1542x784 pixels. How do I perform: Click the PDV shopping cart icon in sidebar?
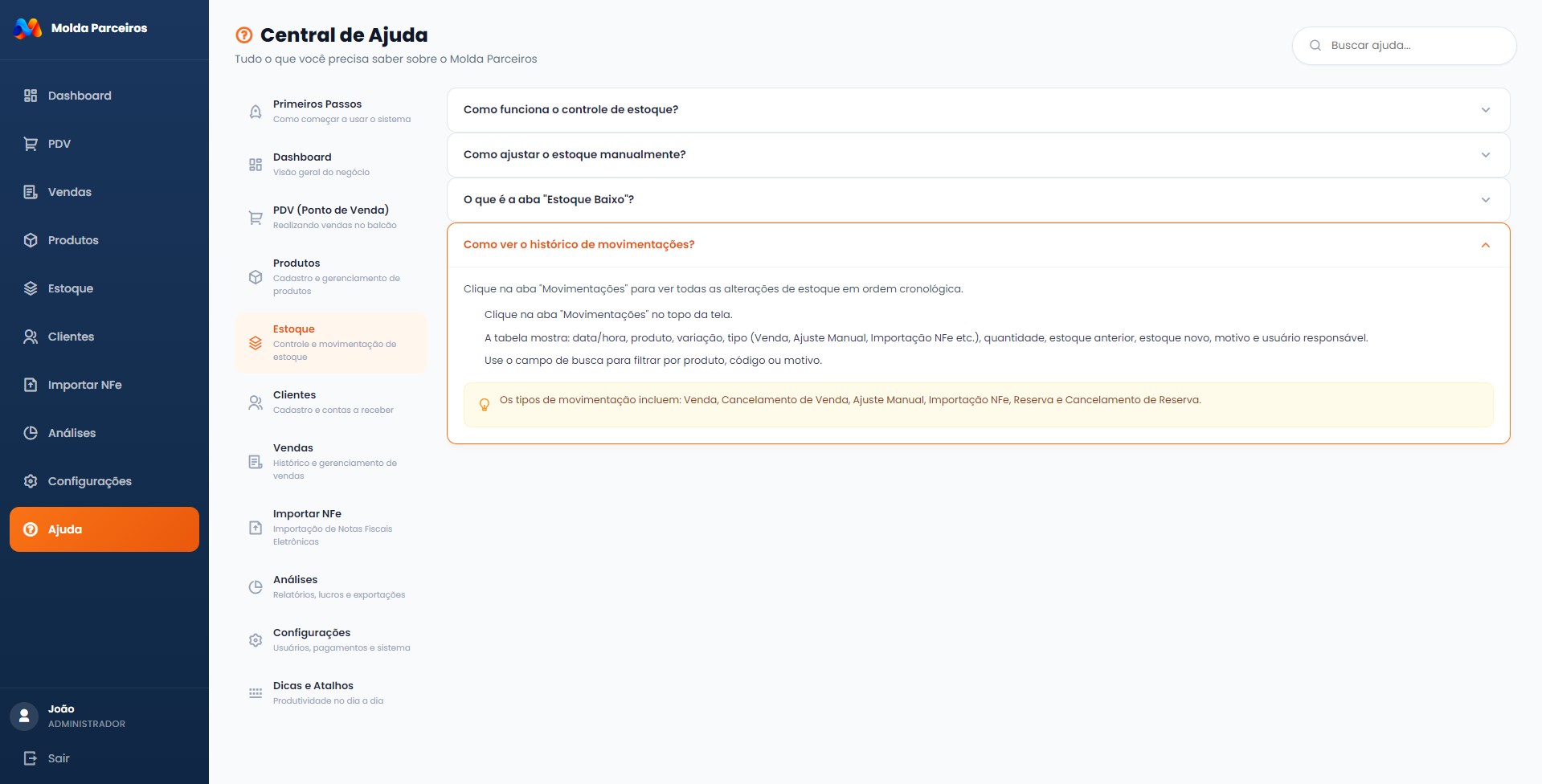pos(31,144)
